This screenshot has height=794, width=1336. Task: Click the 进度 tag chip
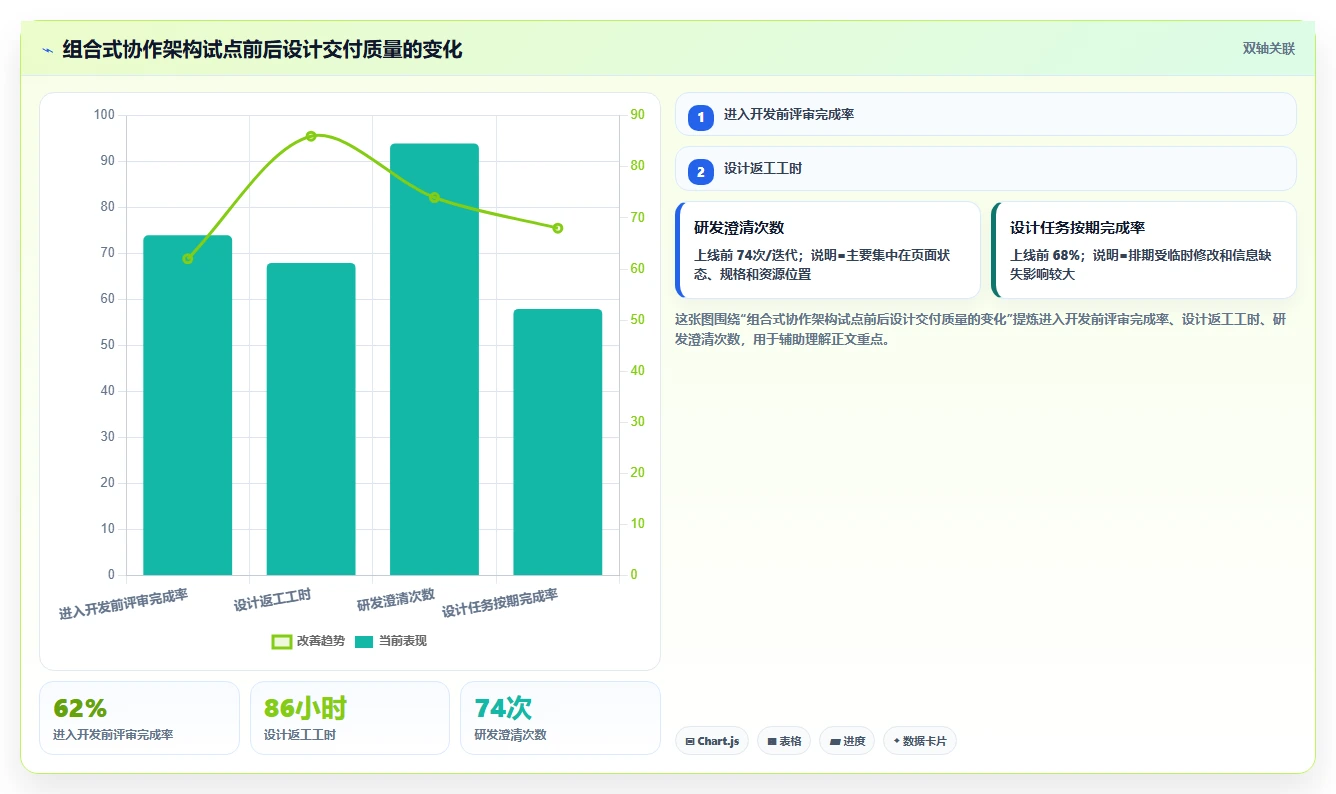pyautogui.click(x=847, y=741)
